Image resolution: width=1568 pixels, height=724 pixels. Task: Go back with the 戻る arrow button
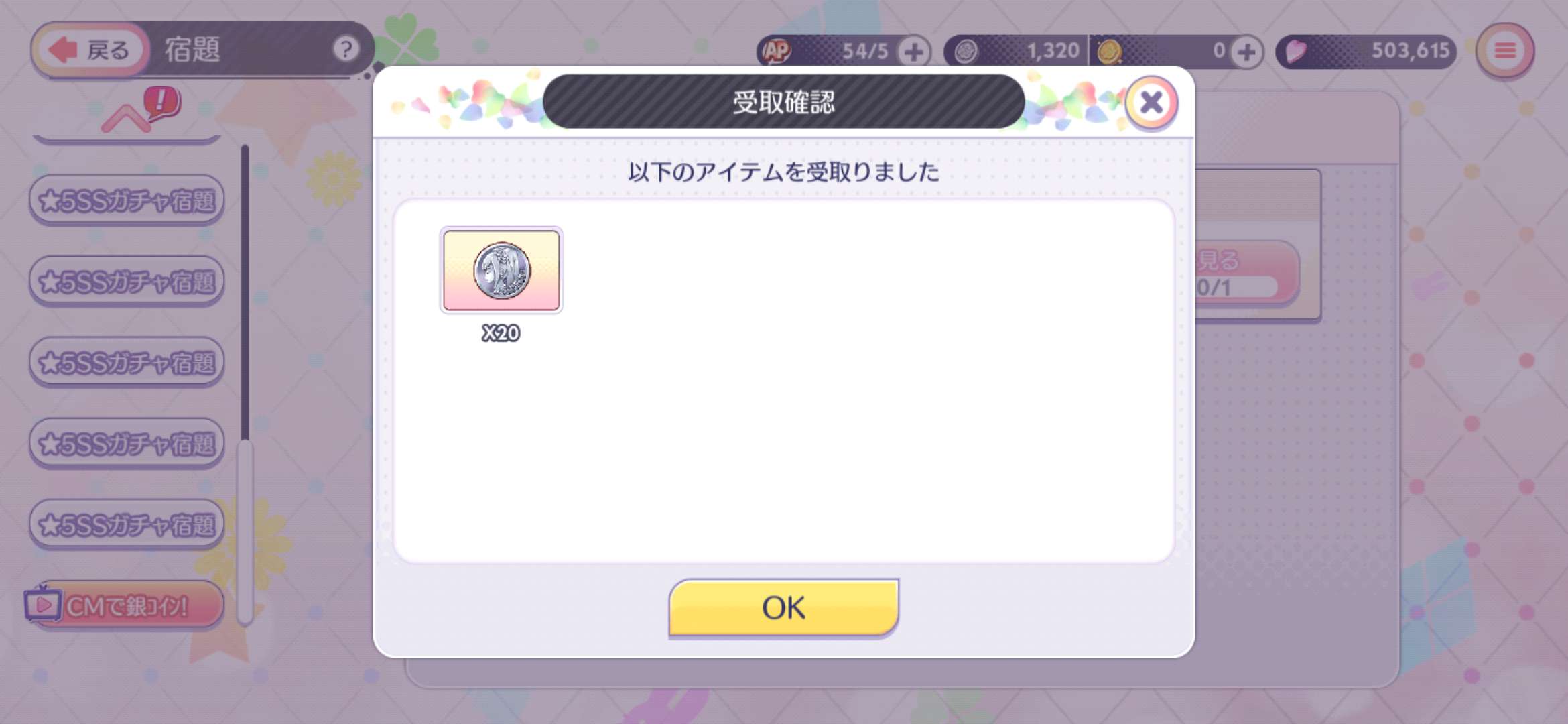point(91,50)
